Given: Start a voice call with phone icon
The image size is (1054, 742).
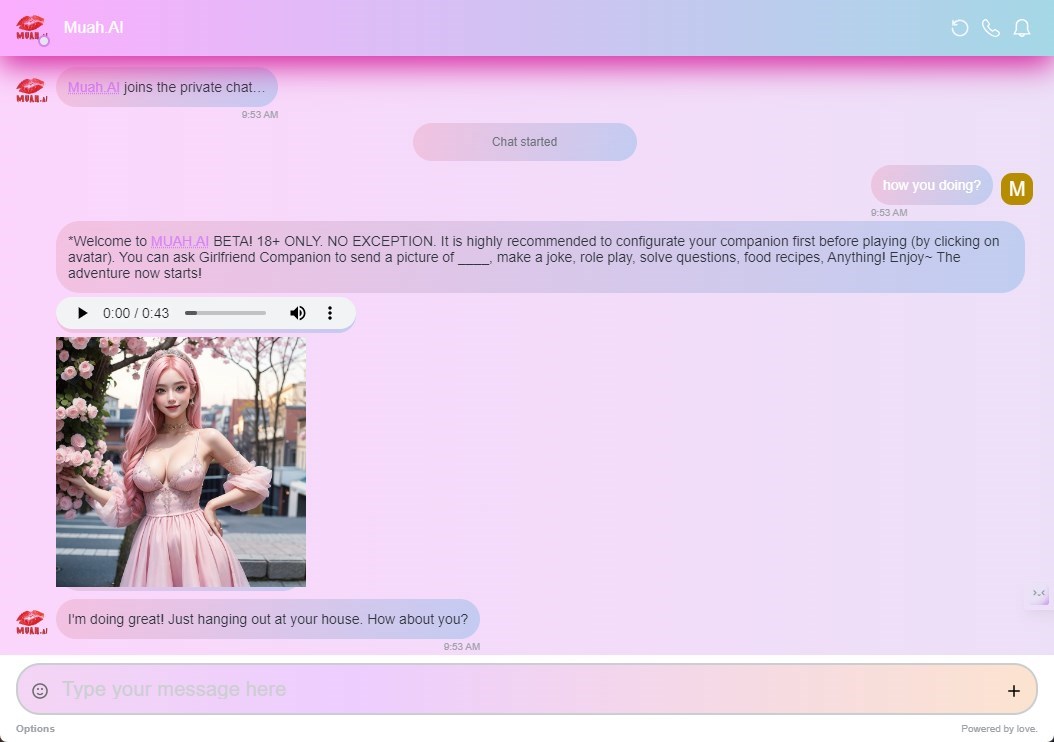Looking at the screenshot, I should pos(990,28).
